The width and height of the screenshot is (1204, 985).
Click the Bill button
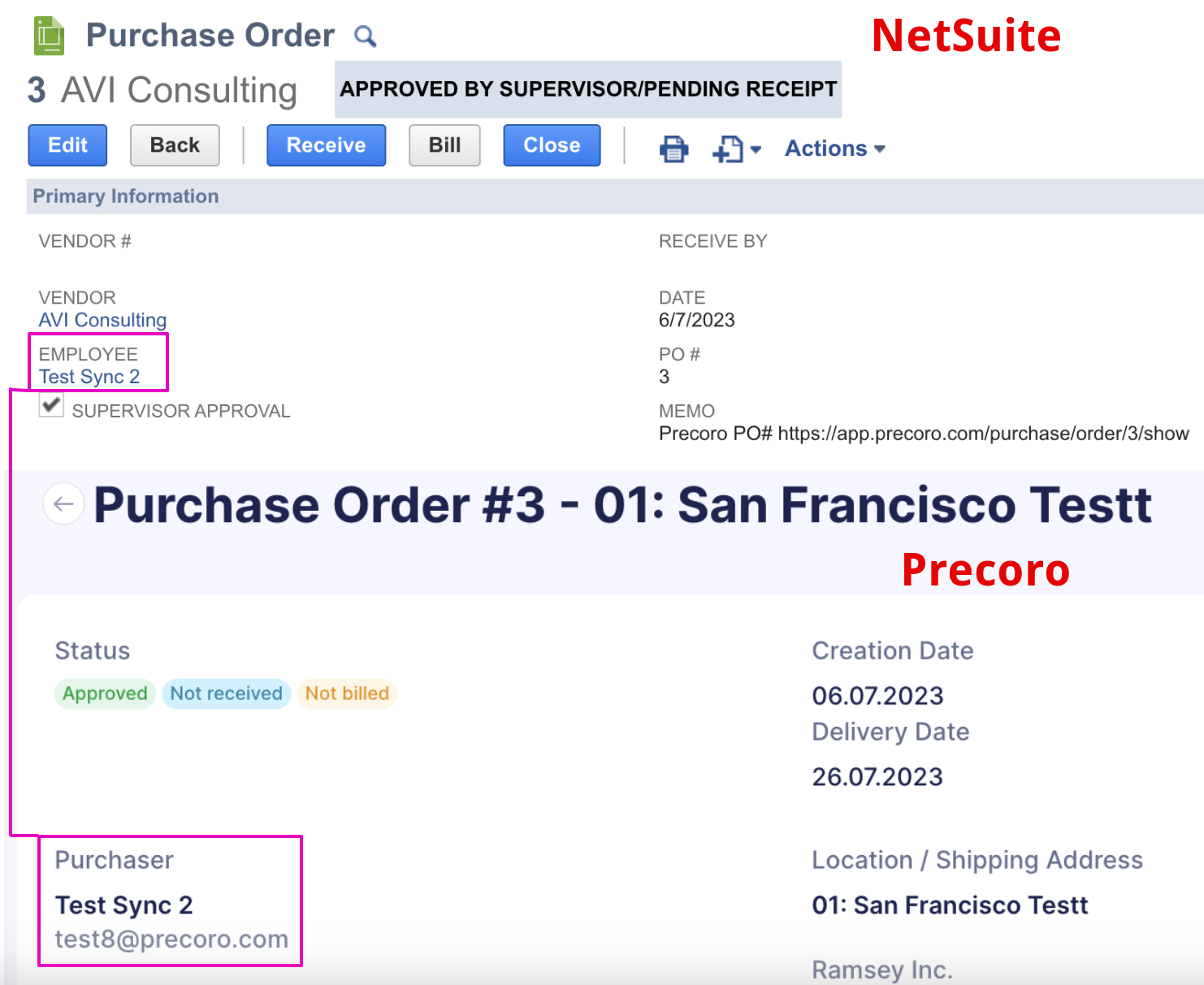pyautogui.click(x=444, y=145)
